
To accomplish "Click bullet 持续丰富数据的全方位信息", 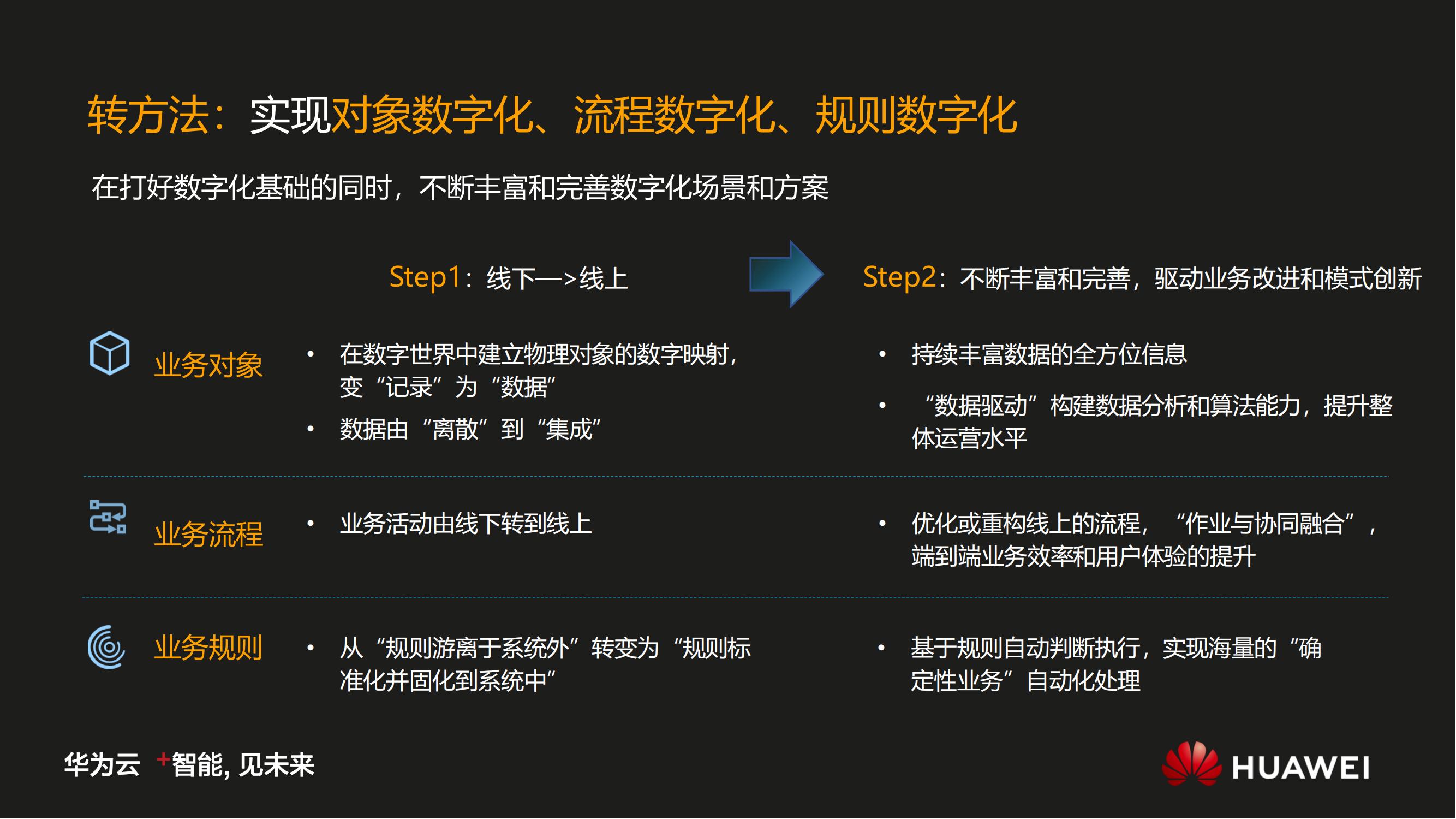I will 1049,355.
